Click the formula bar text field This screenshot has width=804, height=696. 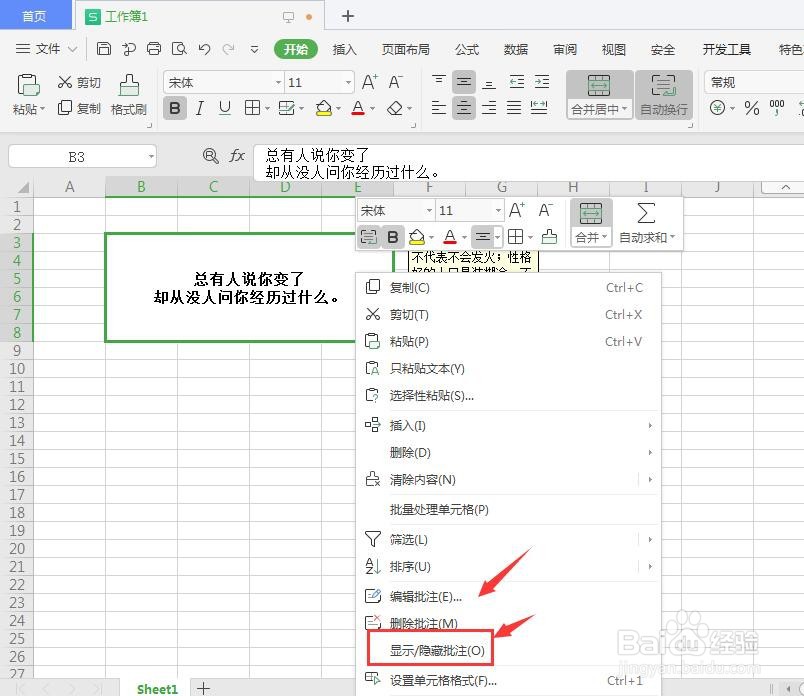[x=528, y=163]
